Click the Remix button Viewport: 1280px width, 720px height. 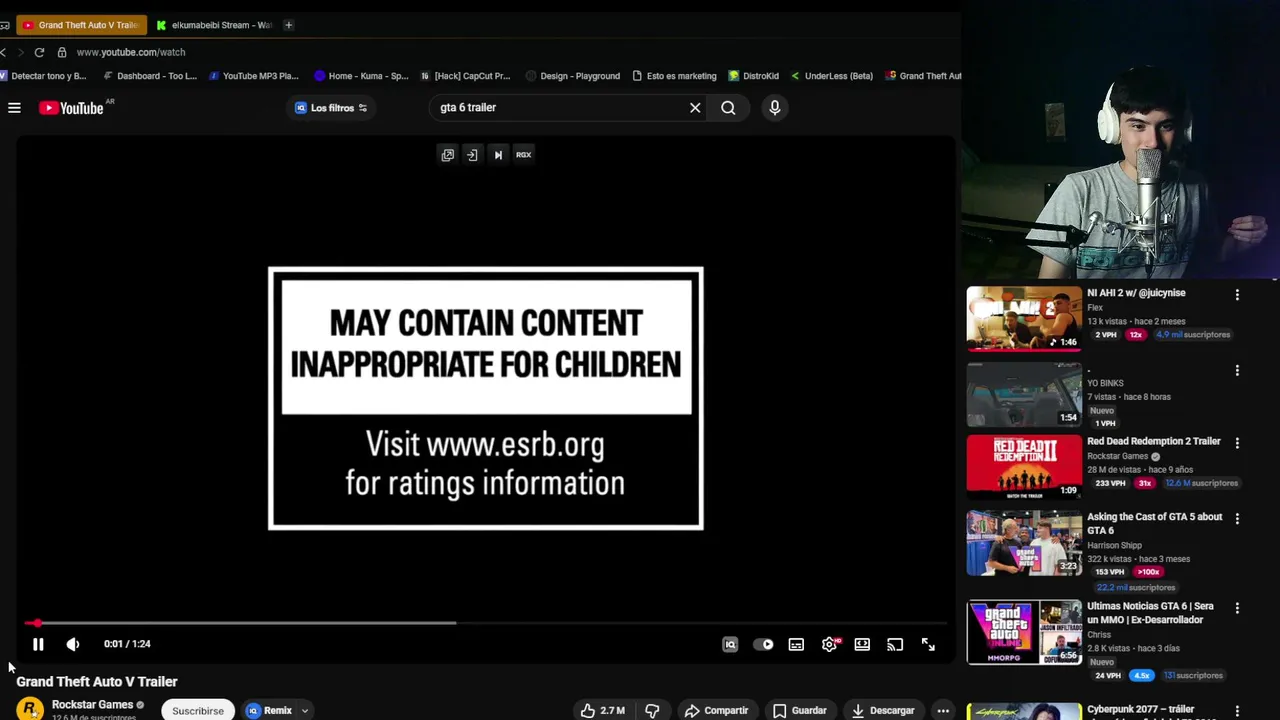coord(270,711)
